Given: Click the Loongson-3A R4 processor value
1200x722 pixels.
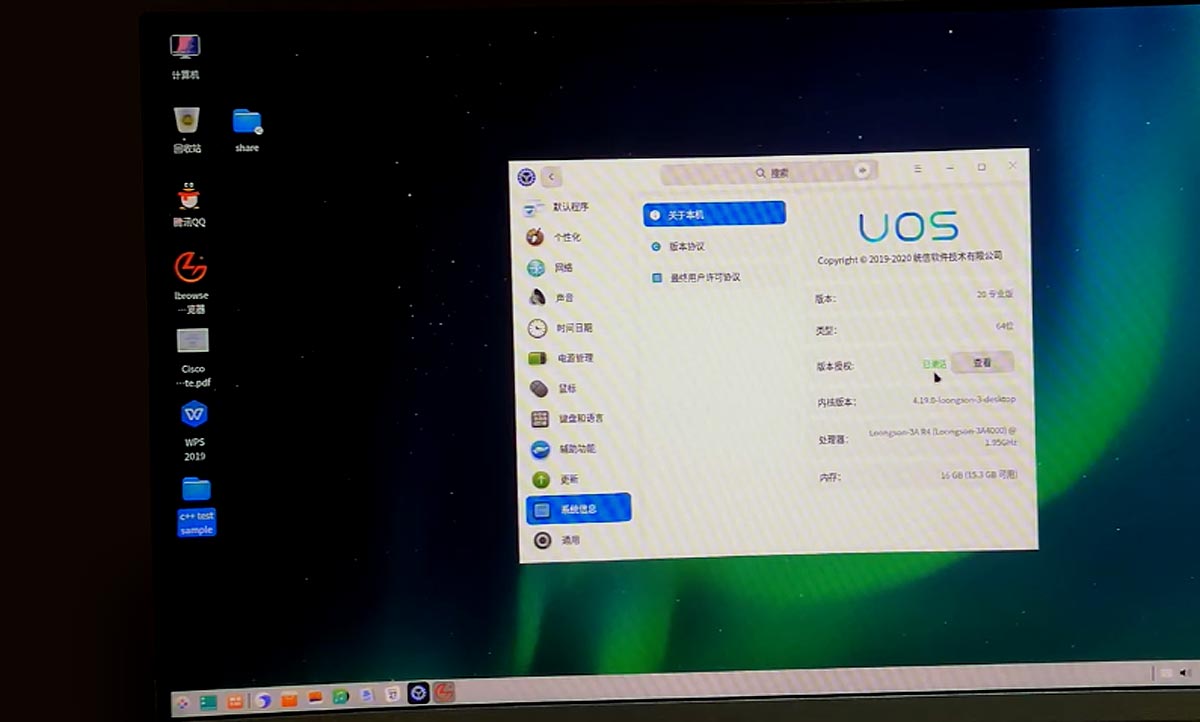Looking at the screenshot, I should (943, 437).
